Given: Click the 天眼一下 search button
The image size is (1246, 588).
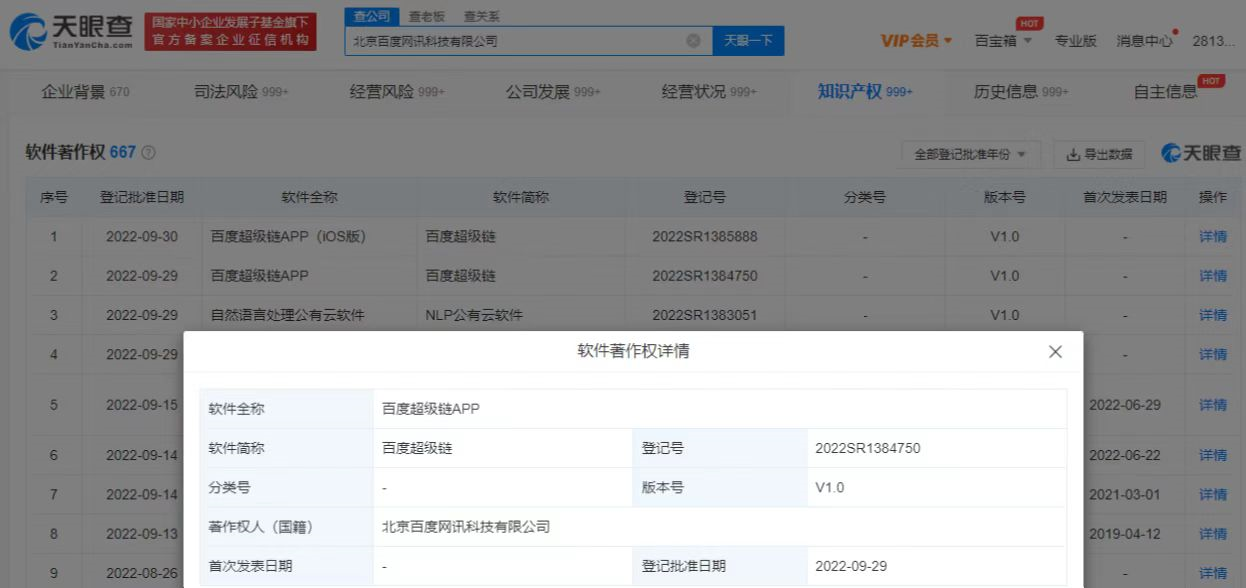Looking at the screenshot, I should (x=748, y=41).
